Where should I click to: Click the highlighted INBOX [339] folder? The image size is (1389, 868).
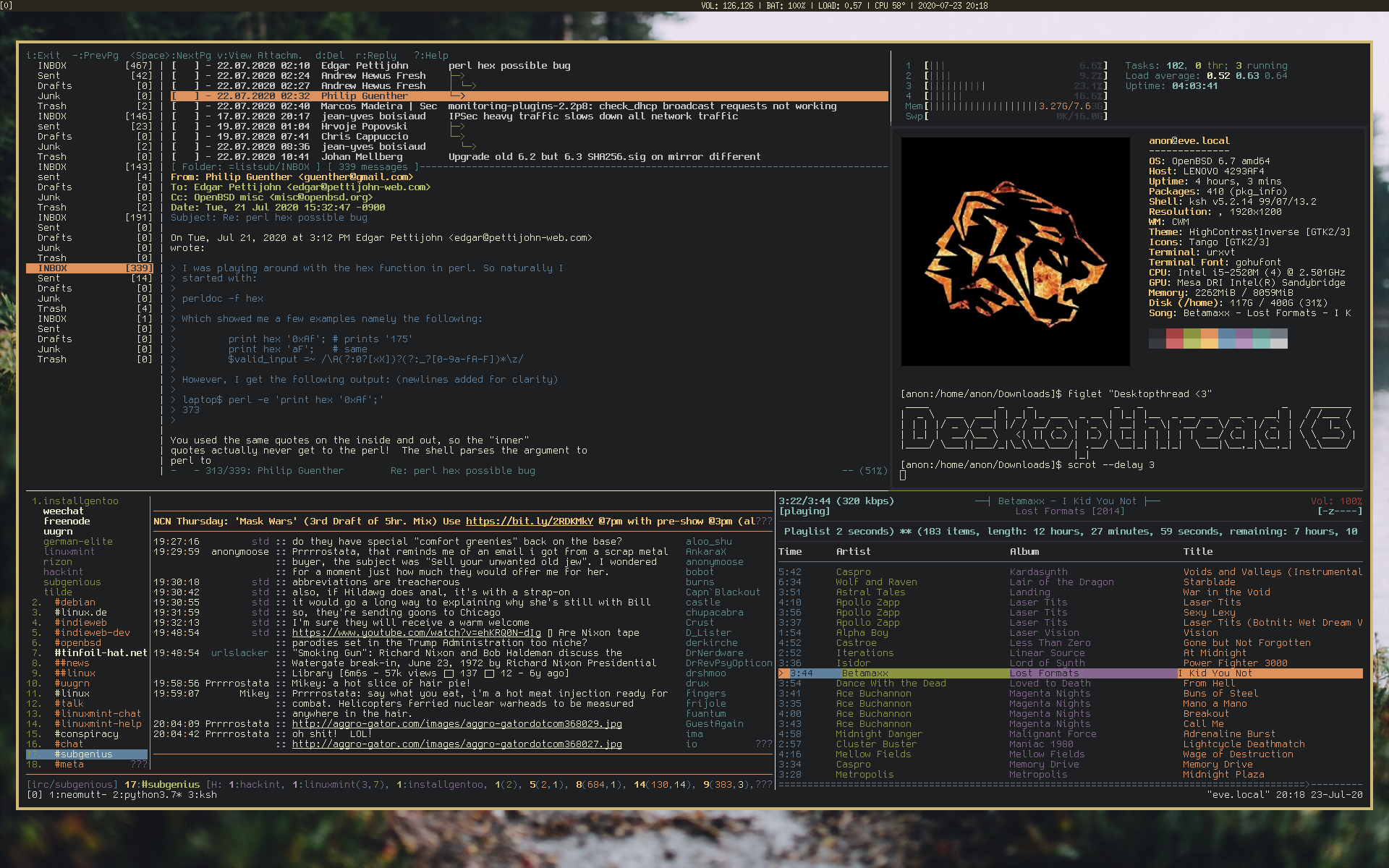pos(90,268)
